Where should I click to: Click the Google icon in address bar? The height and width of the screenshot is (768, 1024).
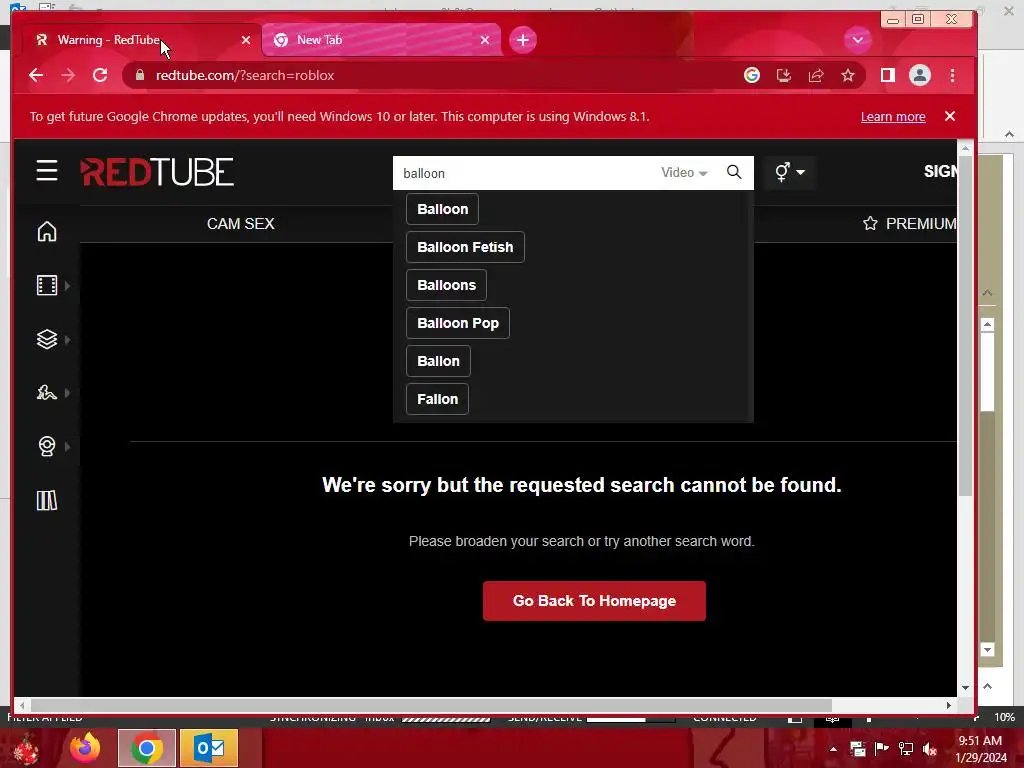[x=752, y=75]
